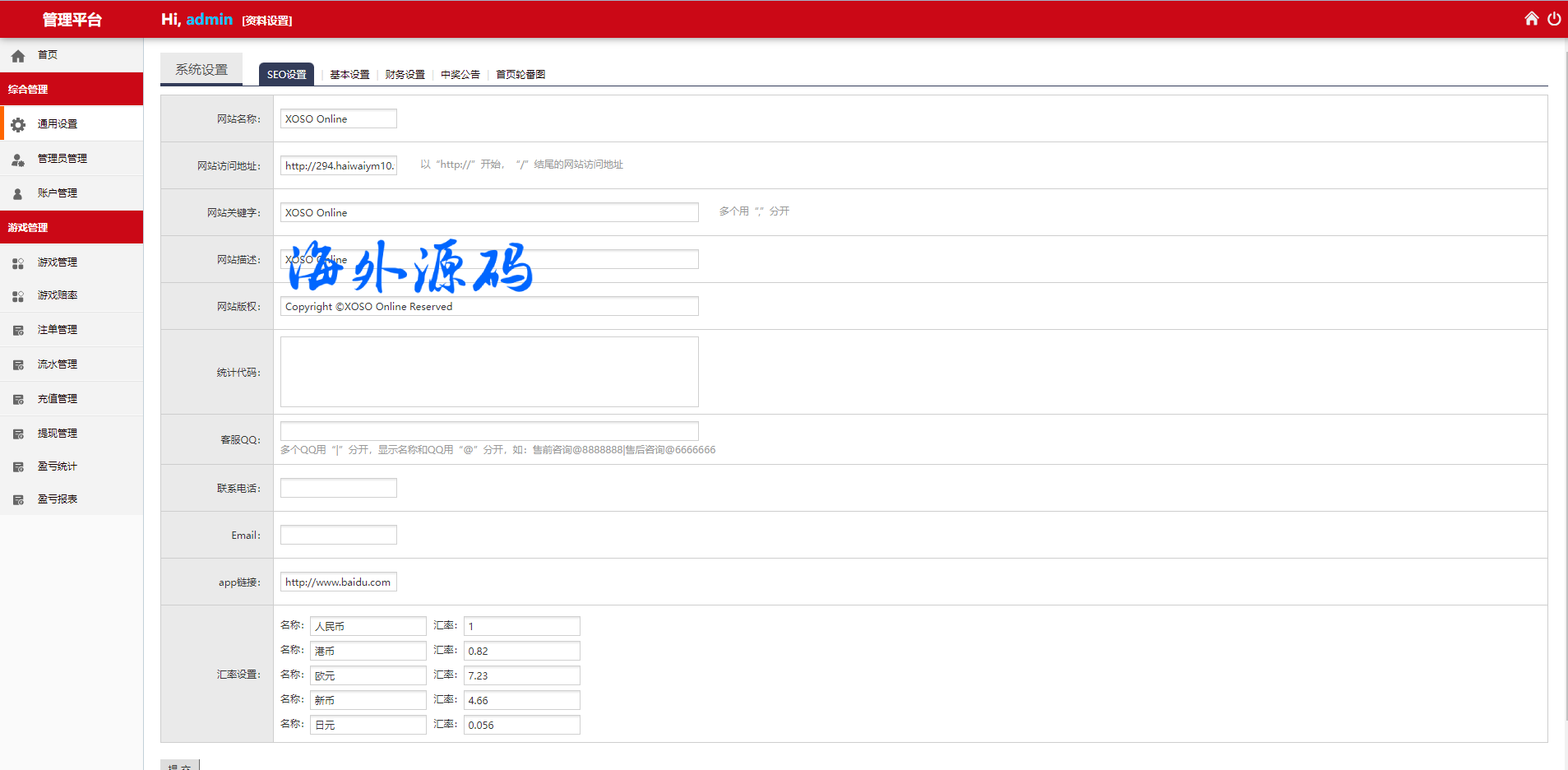Select the 首页轮番图 tab
This screenshot has height=770, width=1568.
pos(520,75)
